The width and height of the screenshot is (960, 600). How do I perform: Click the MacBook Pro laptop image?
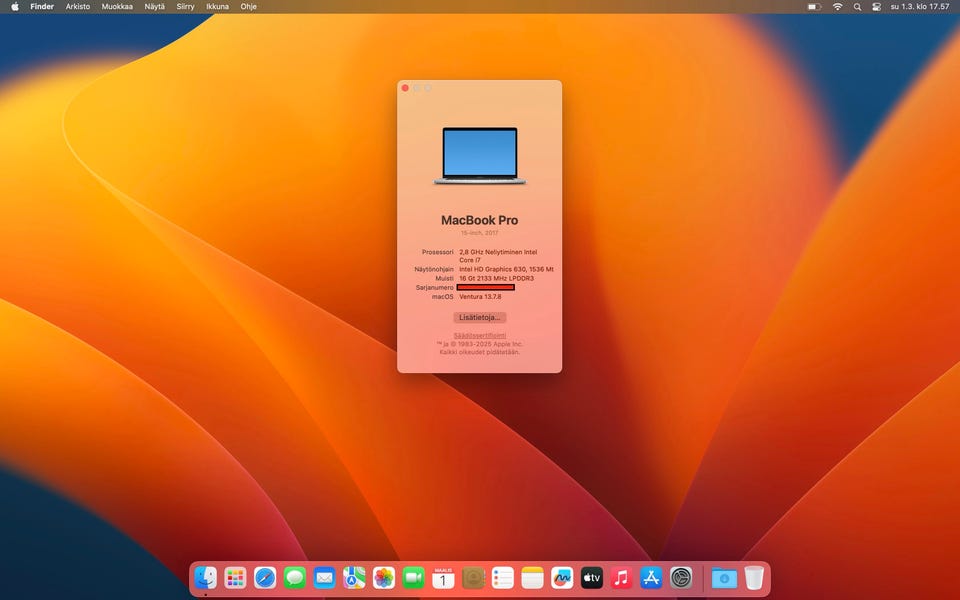480,156
